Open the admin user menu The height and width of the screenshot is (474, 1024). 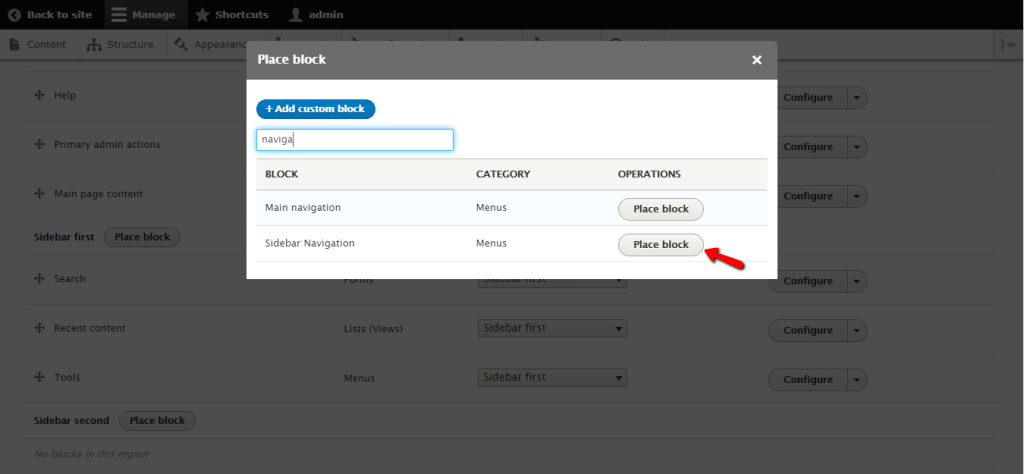[316, 14]
